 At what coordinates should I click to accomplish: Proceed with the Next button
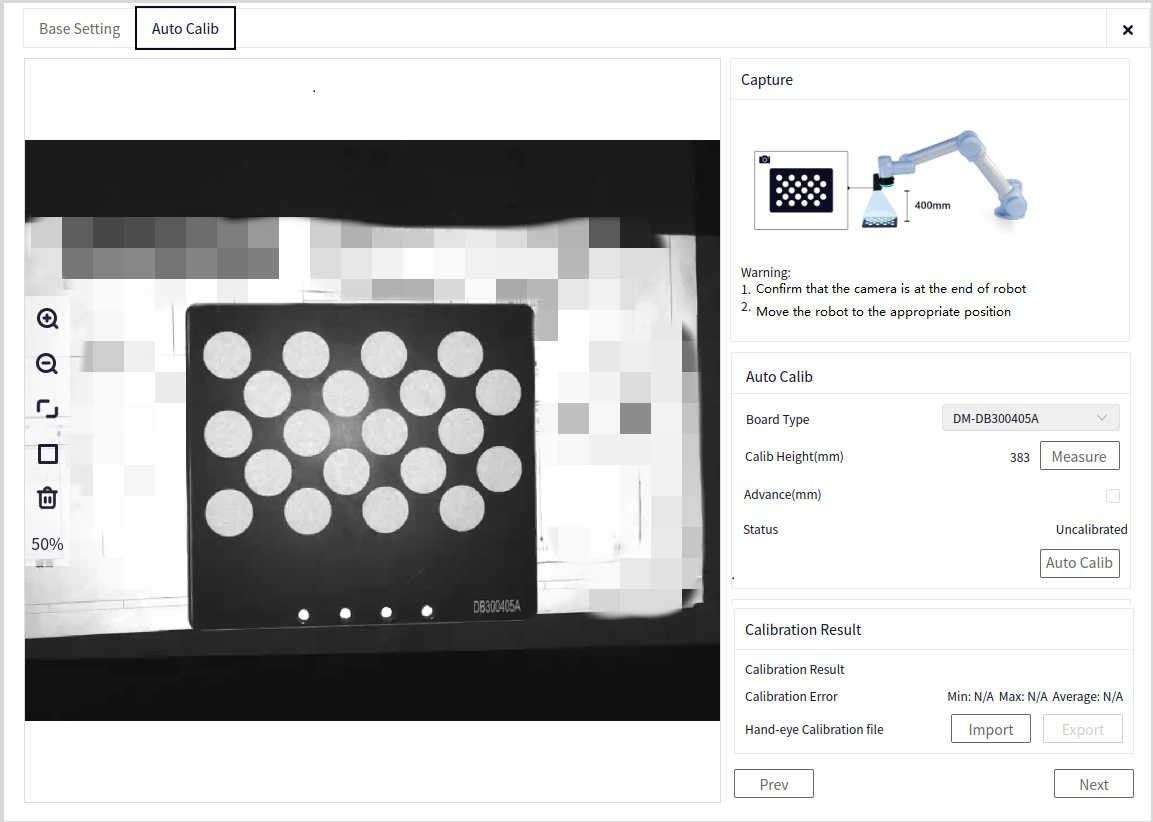[1093, 784]
